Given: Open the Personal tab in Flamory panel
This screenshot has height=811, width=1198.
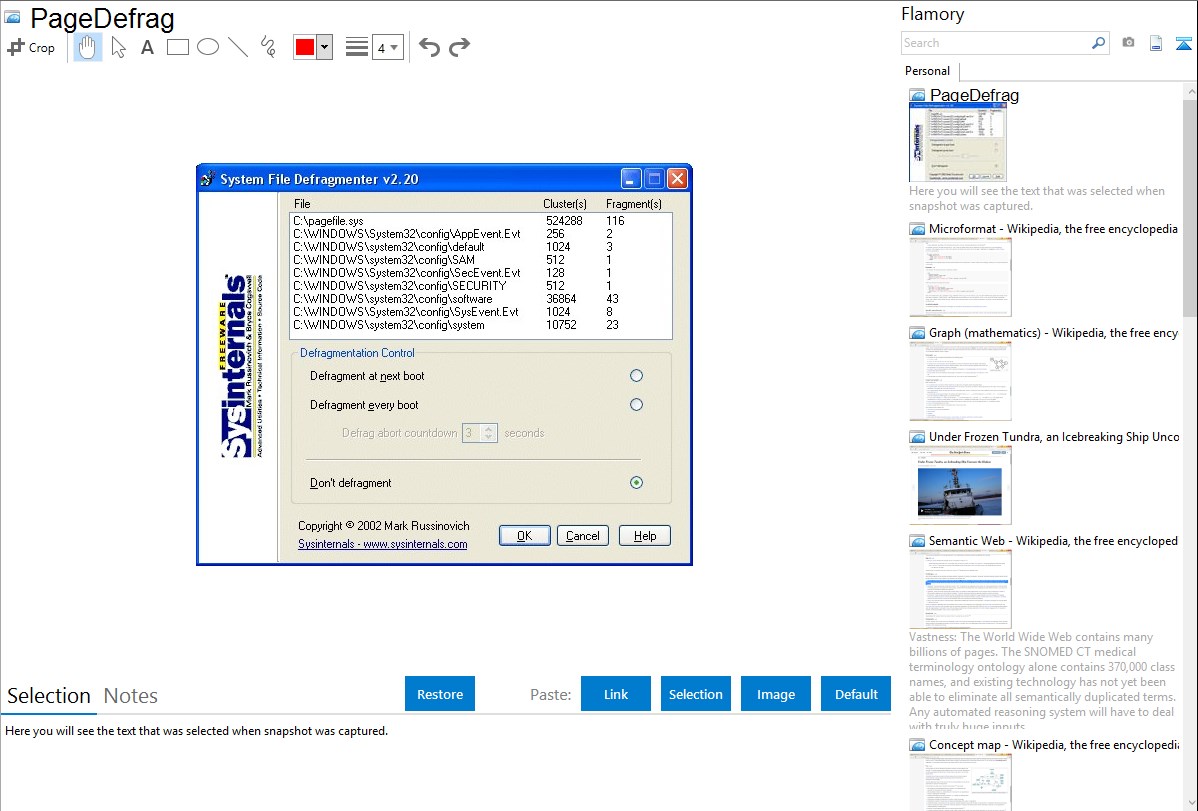Looking at the screenshot, I should pyautogui.click(x=928, y=70).
